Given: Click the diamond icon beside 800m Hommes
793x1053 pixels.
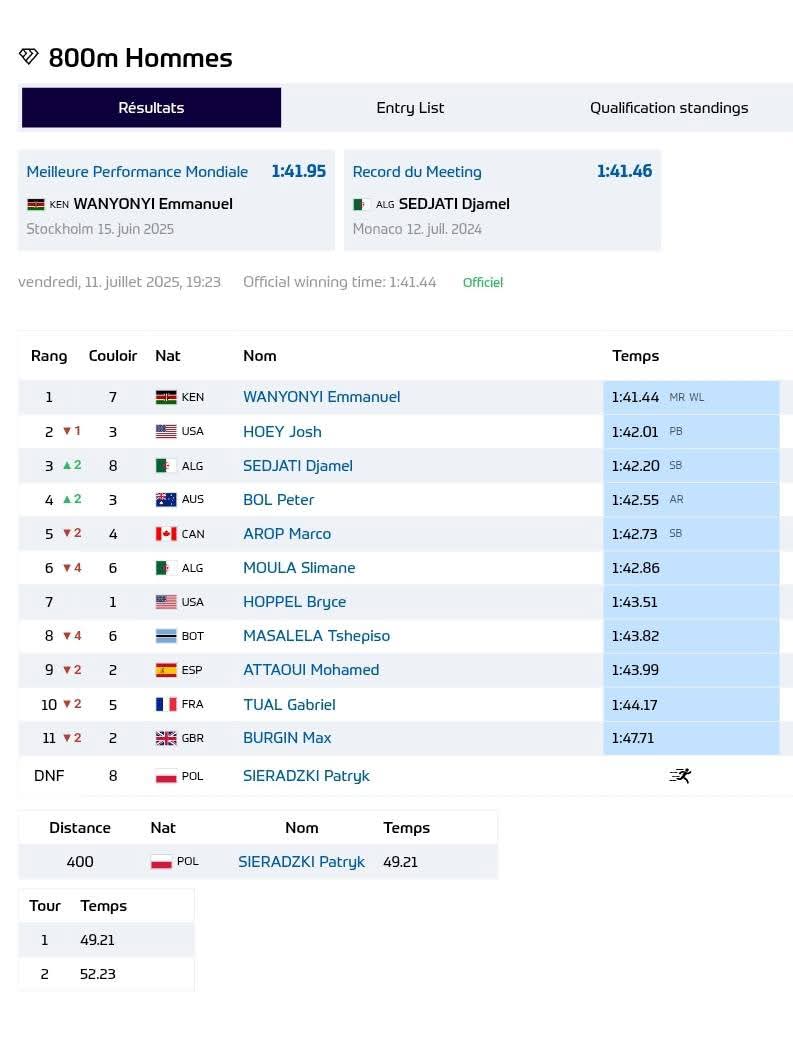Looking at the screenshot, I should (28, 56).
